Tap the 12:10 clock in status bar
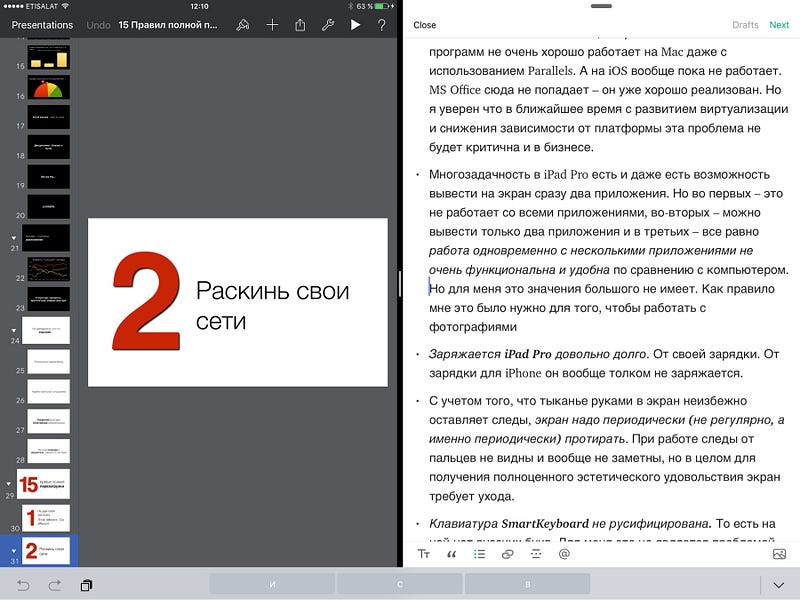The height and width of the screenshot is (600, 800). point(199,6)
